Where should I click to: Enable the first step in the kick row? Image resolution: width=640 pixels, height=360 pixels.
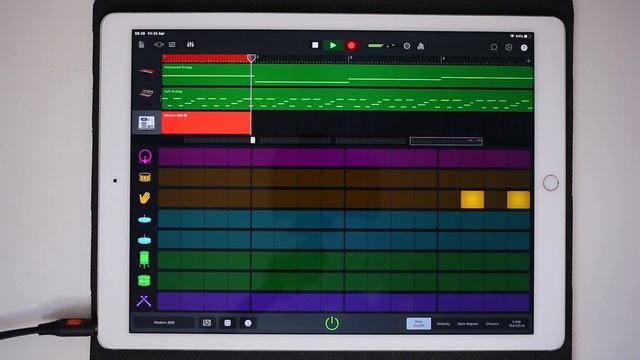[170, 157]
